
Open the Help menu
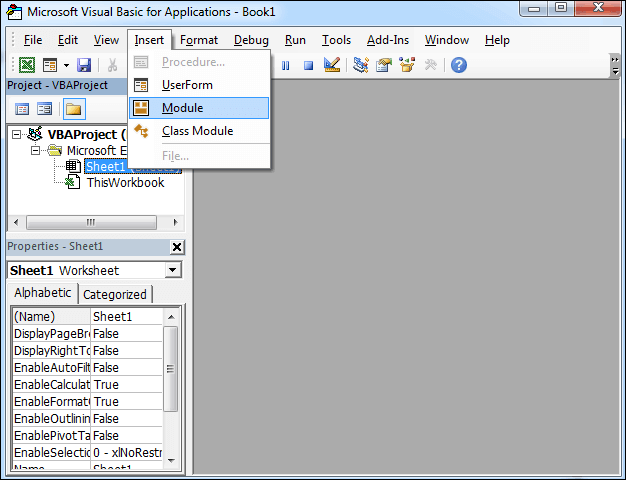[497, 40]
